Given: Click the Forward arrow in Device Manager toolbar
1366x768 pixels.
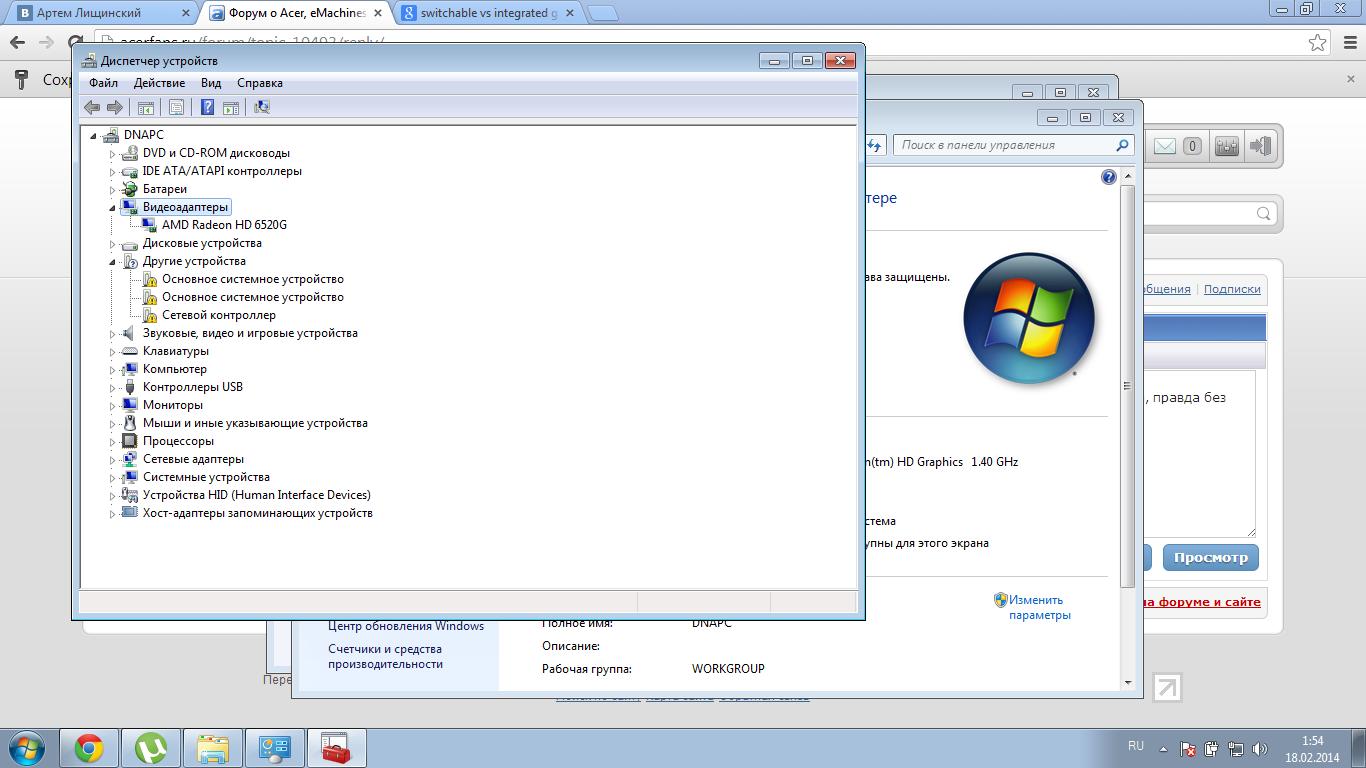Looking at the screenshot, I should point(115,107).
